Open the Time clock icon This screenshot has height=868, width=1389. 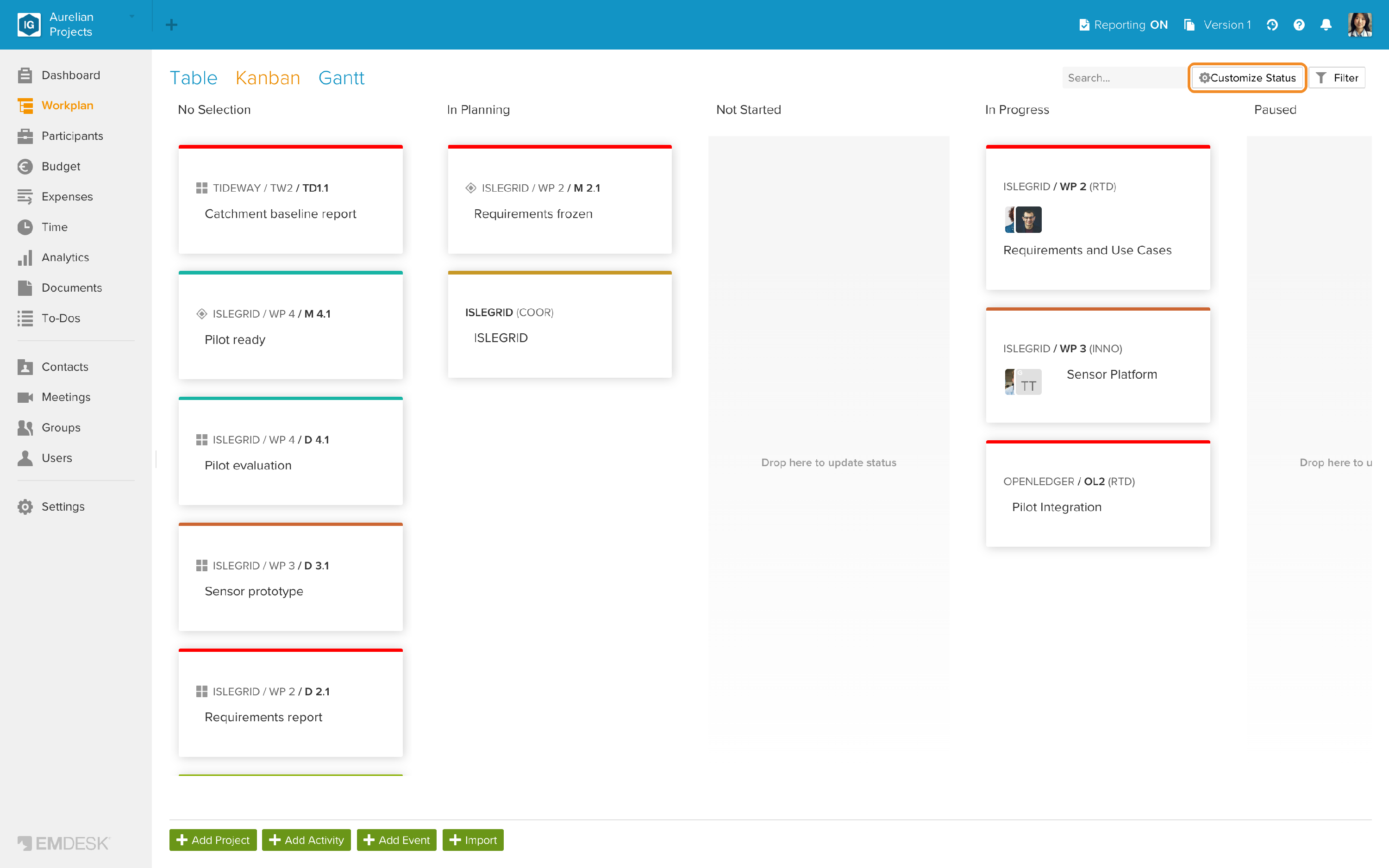click(x=25, y=227)
